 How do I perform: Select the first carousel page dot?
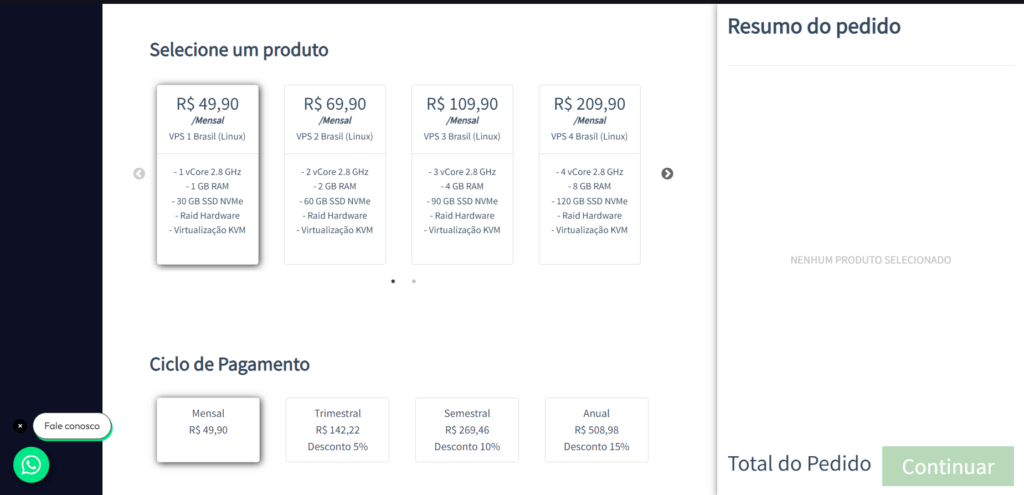click(392, 281)
